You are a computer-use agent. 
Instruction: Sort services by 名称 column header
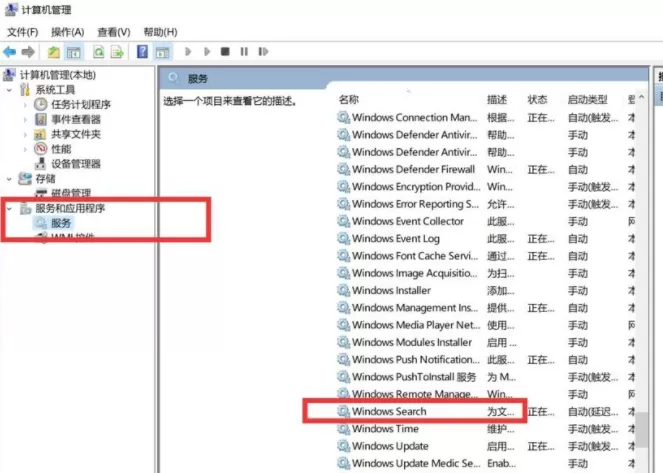pos(349,100)
